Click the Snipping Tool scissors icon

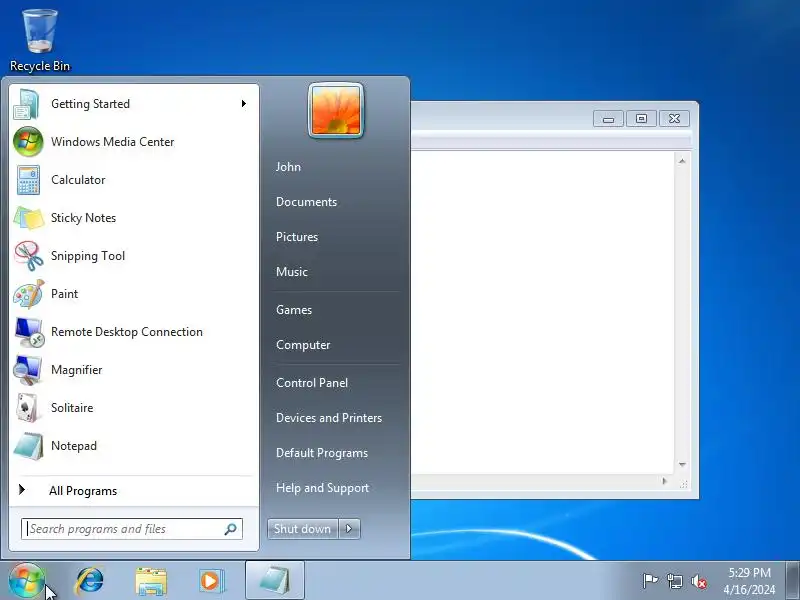pyautogui.click(x=29, y=256)
